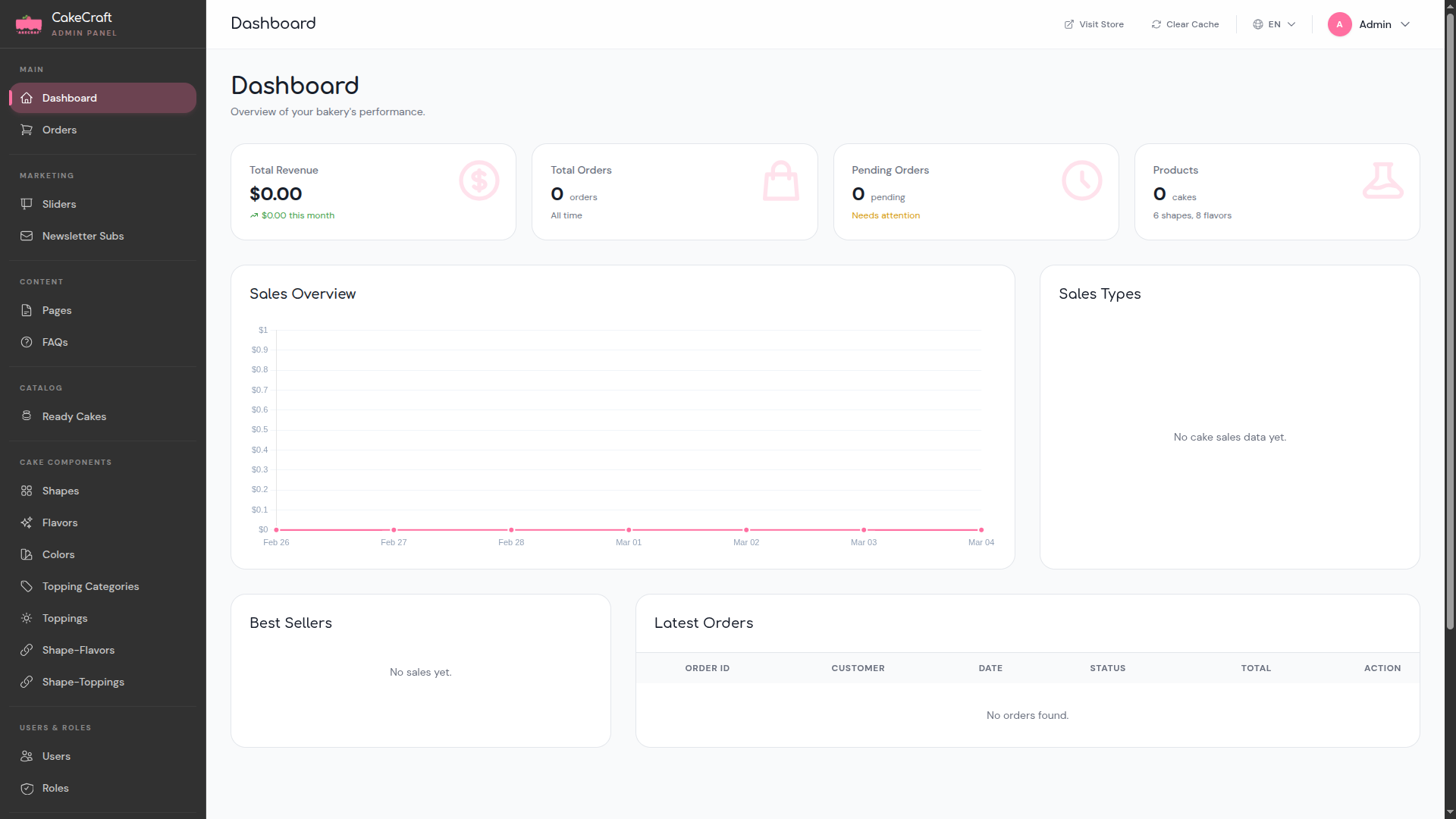Viewport: 1456px width, 819px height.
Task: Switch to the Dashboard menu item
Action: click(69, 98)
